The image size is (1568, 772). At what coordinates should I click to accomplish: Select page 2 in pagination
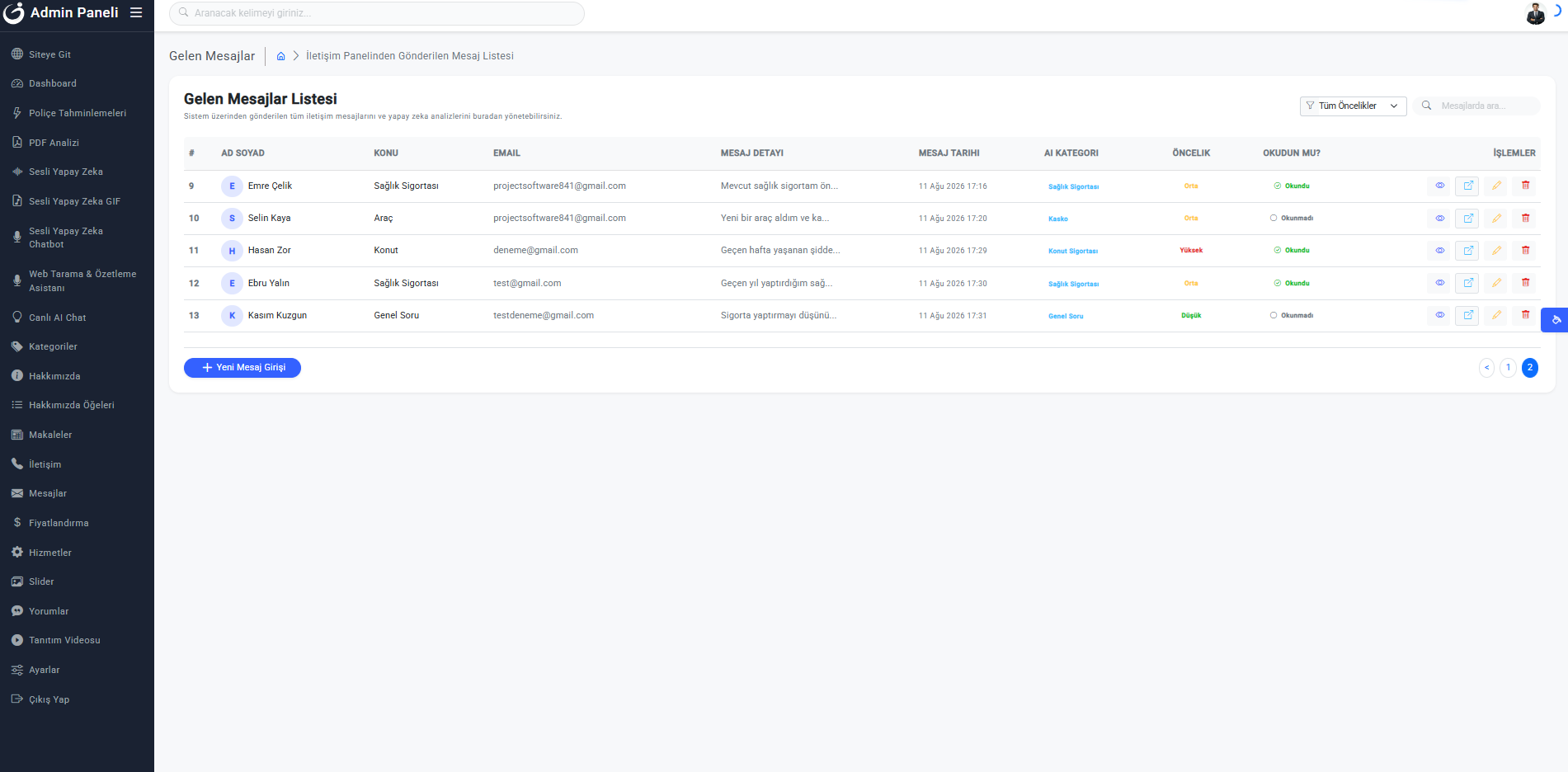pyautogui.click(x=1529, y=368)
